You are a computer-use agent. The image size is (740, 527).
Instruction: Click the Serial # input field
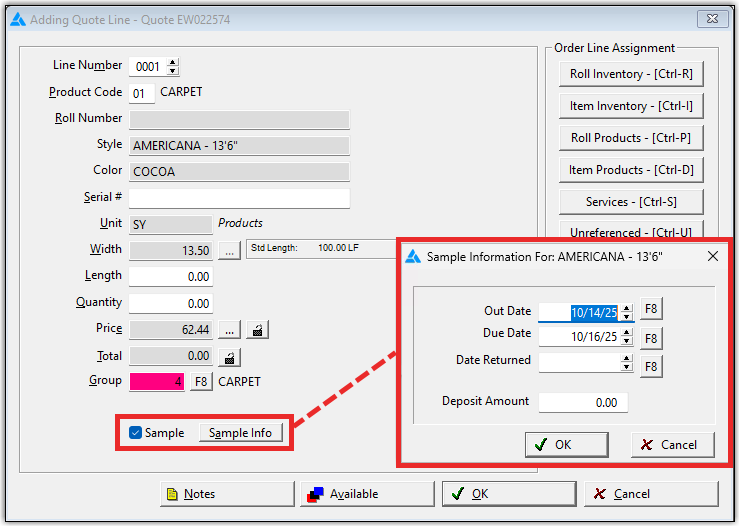click(x=239, y=198)
